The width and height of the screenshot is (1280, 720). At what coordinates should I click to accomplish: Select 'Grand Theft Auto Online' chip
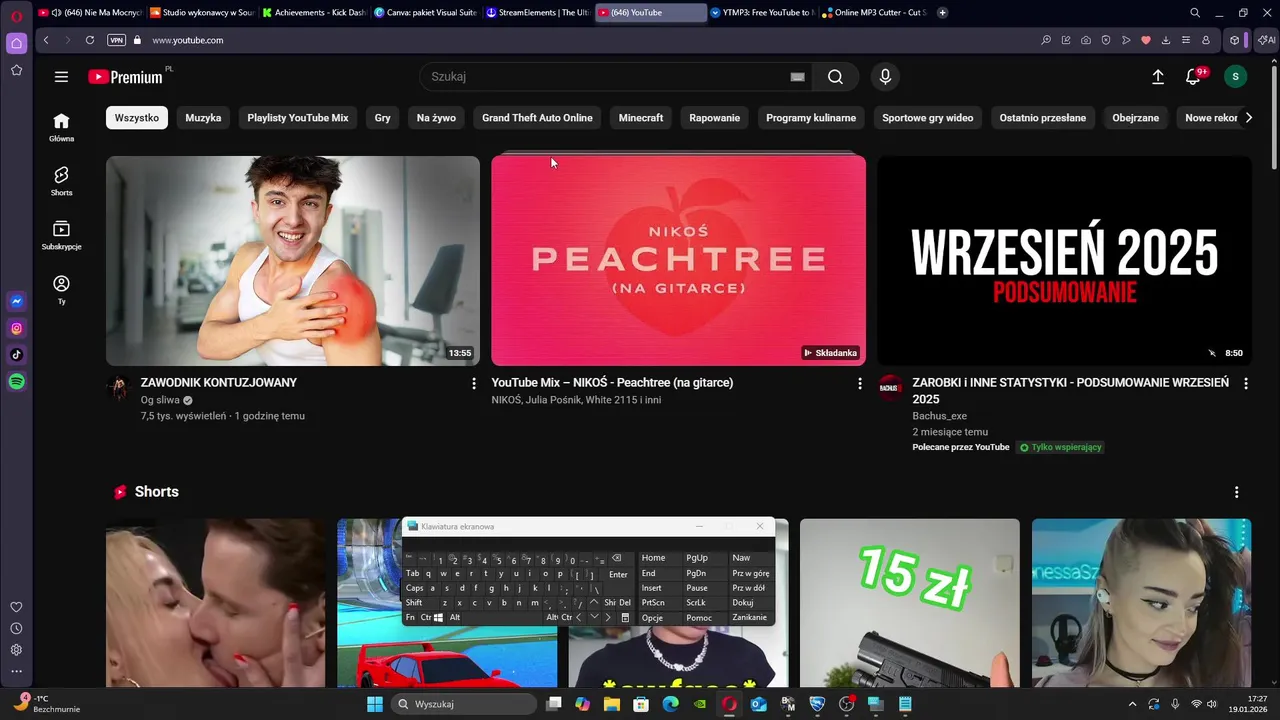537,118
